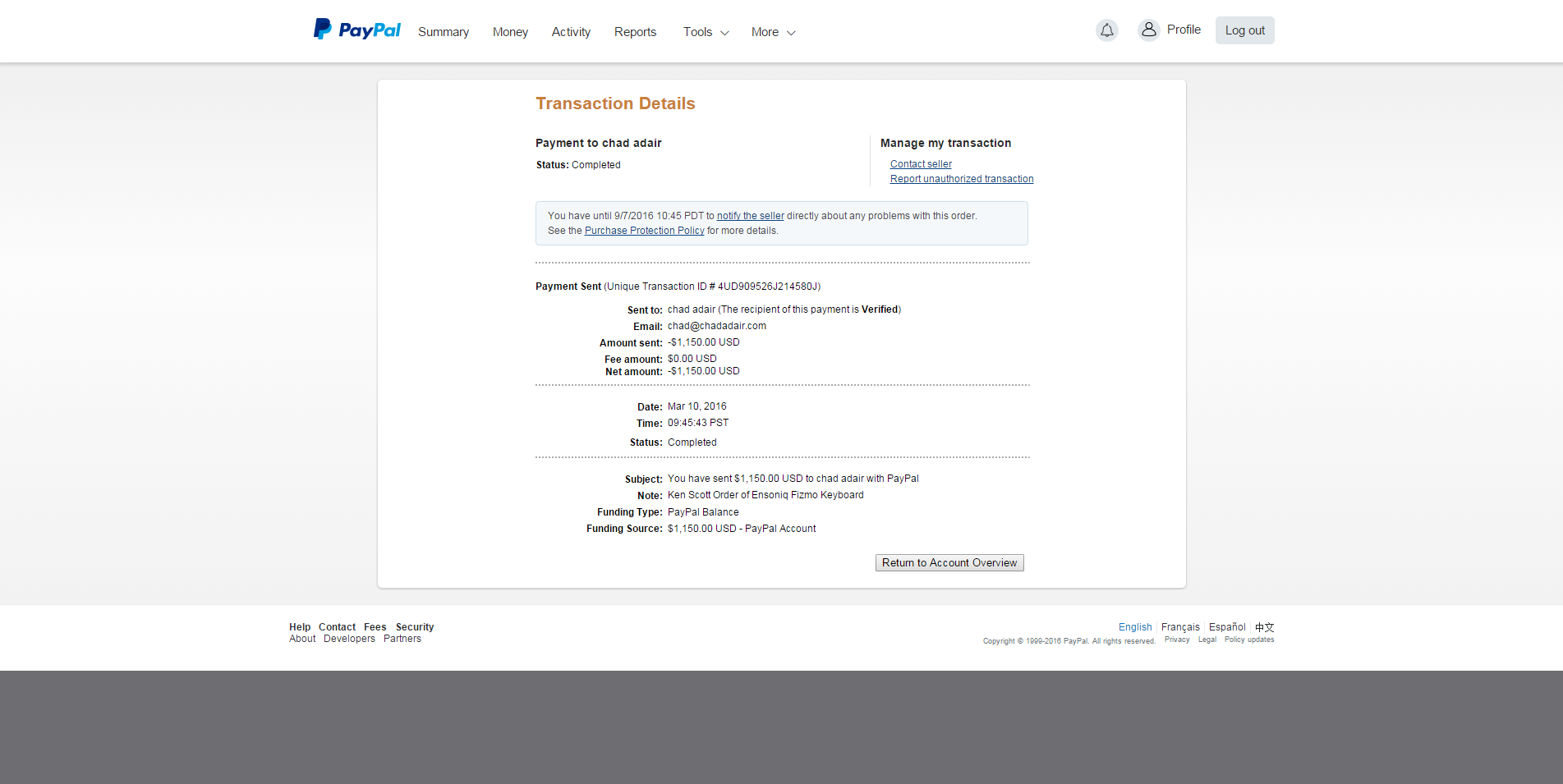Open the Purchase Protection Policy link

pyautogui.click(x=645, y=231)
